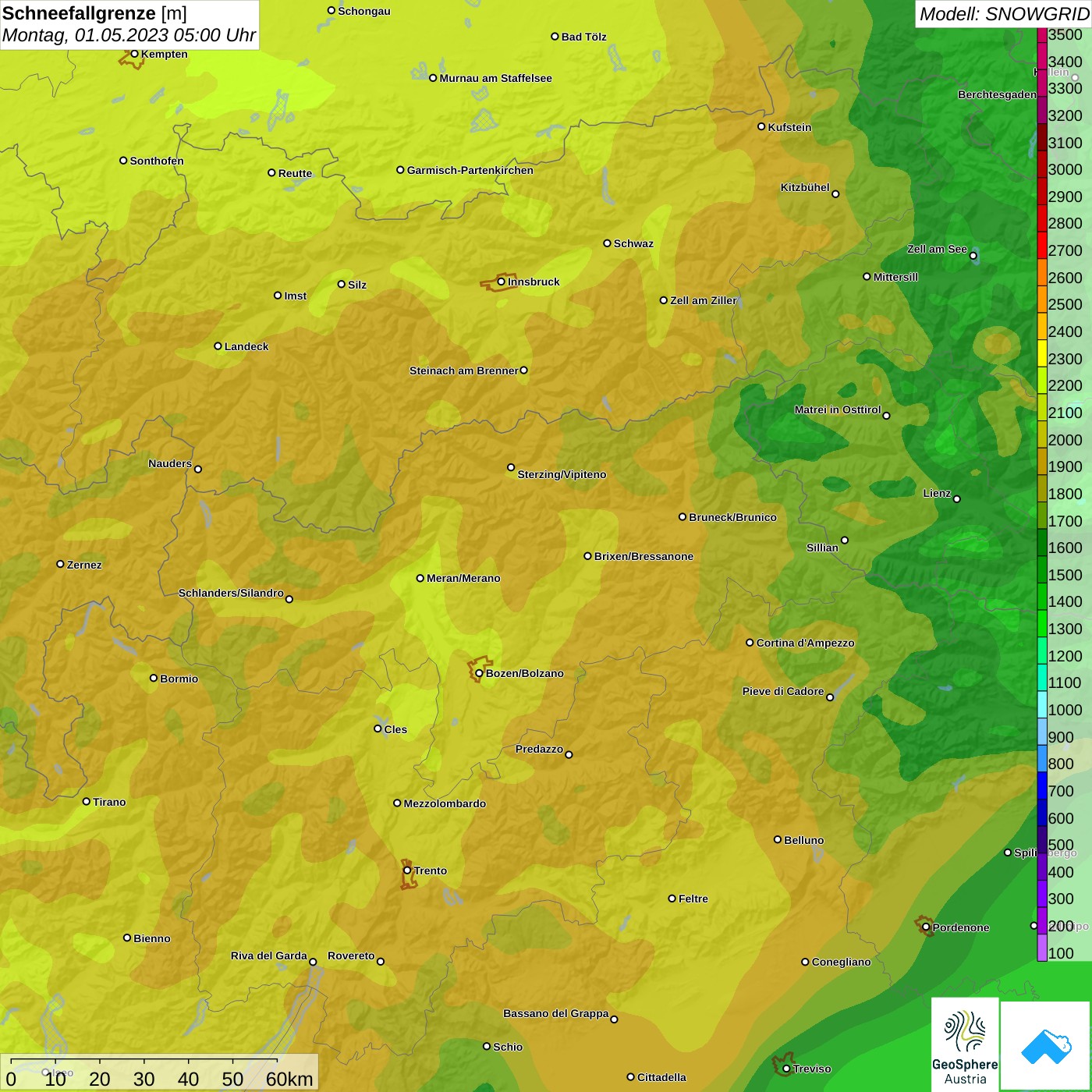Click the Sterzing/Vipiteno label
1092x1092 pixels.
(x=562, y=474)
